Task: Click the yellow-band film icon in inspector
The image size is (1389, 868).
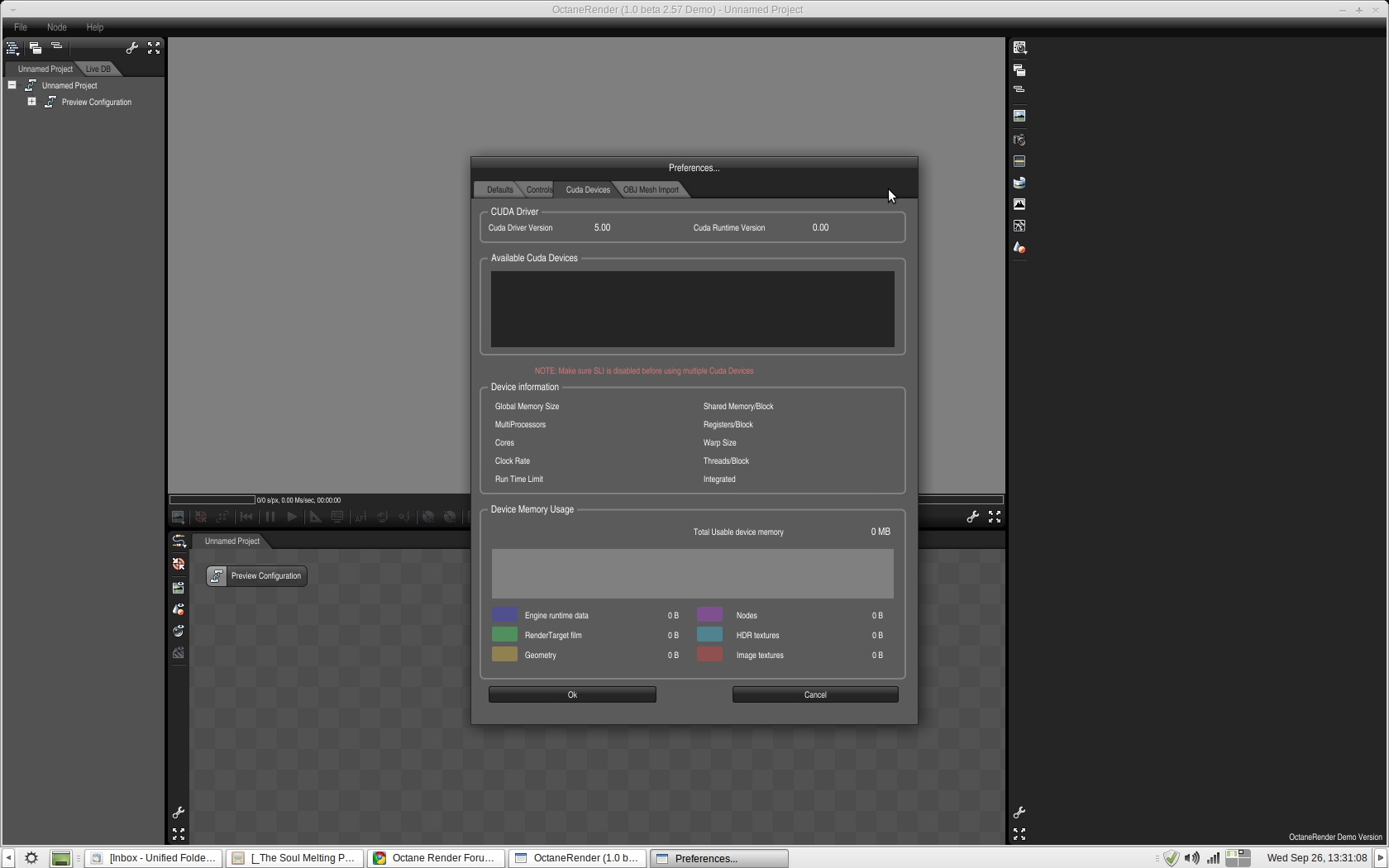Action: (x=1019, y=161)
